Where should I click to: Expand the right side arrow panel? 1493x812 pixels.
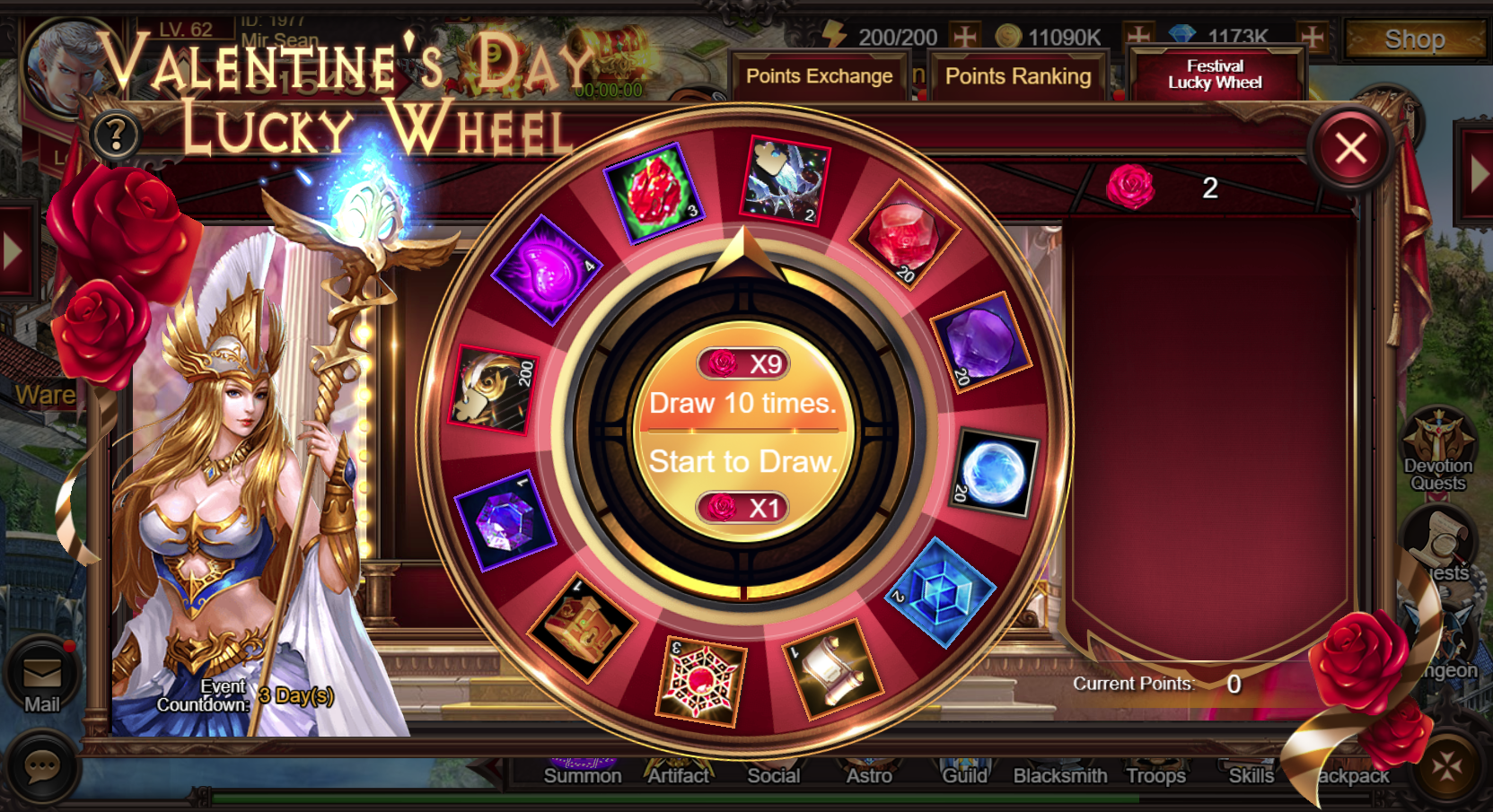tap(1477, 175)
